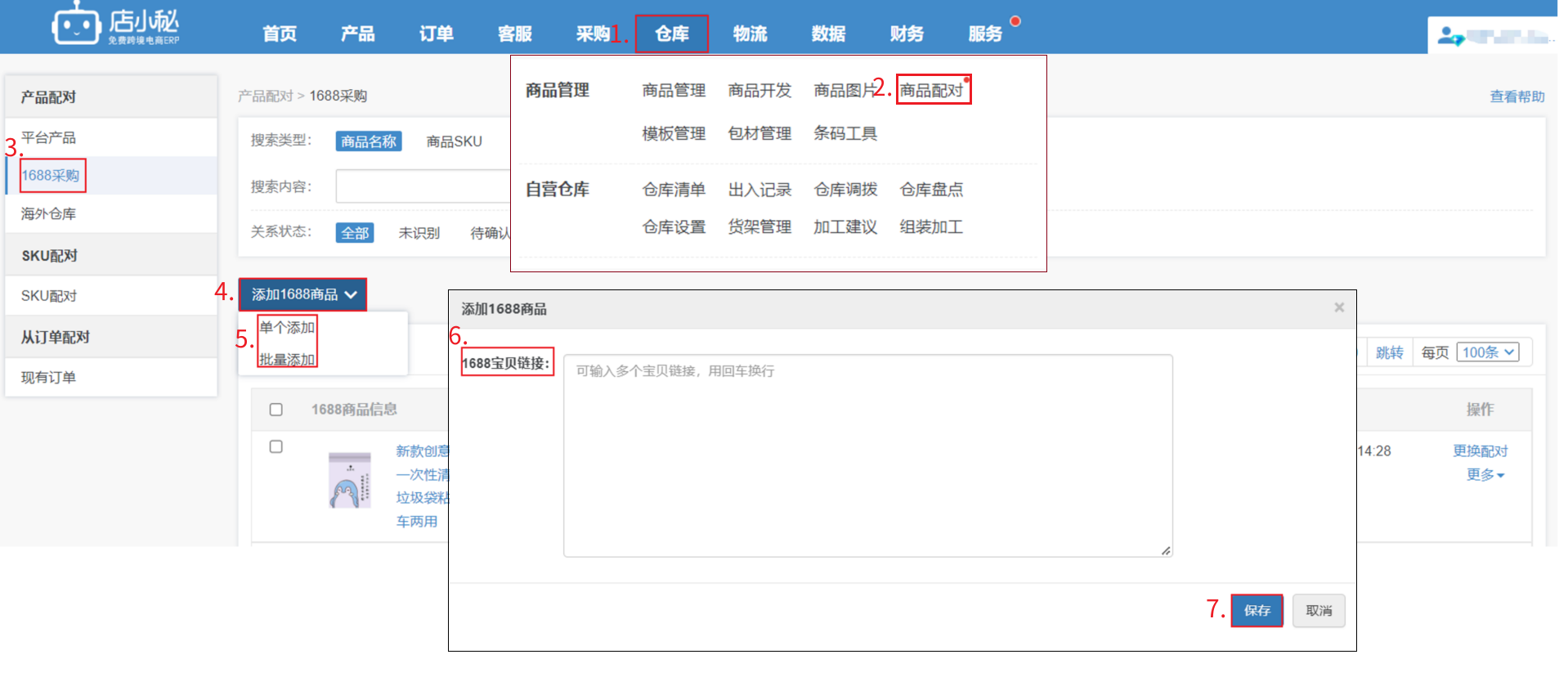Choose 商品SKU search type
This screenshot has width=1568, height=677.
pyautogui.click(x=454, y=141)
